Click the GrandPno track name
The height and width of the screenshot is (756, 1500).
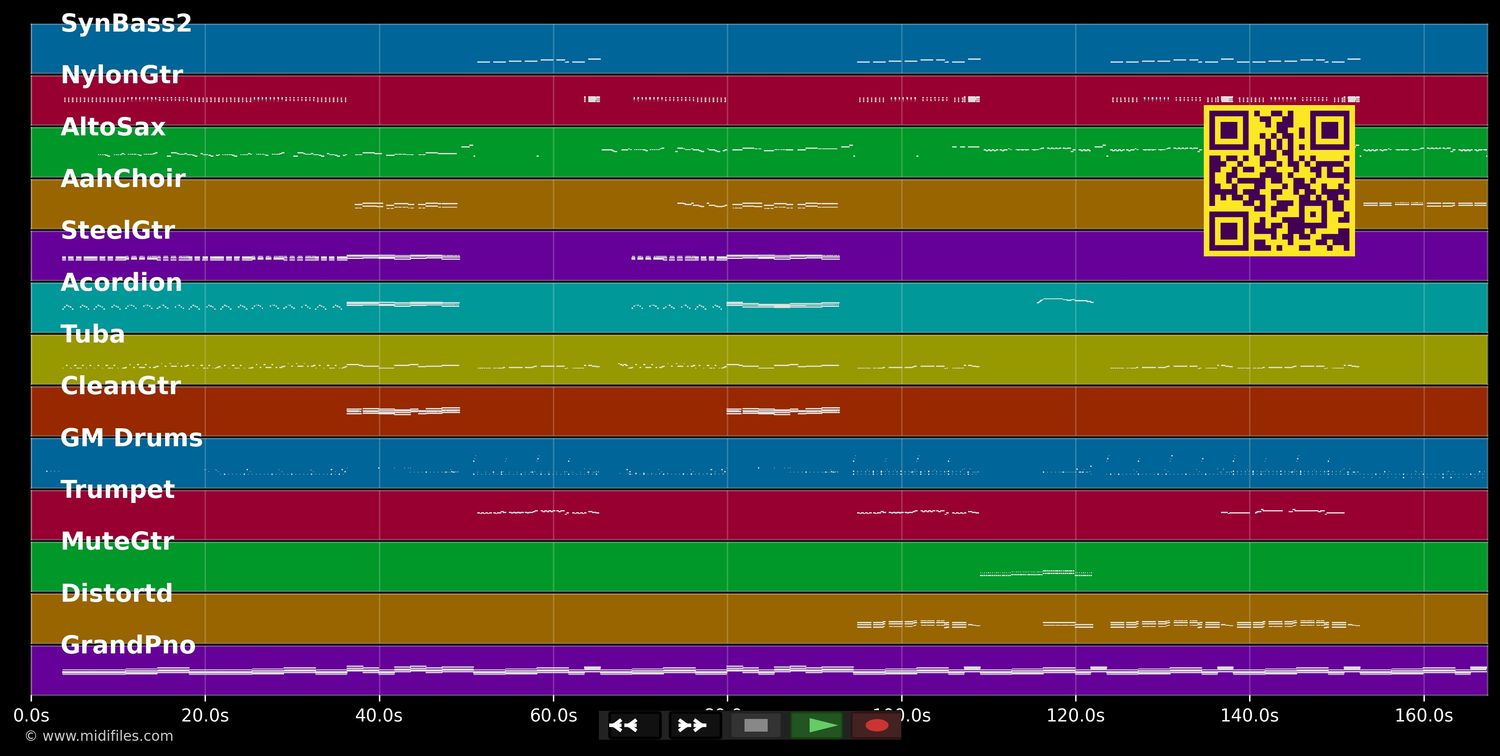tap(128, 646)
